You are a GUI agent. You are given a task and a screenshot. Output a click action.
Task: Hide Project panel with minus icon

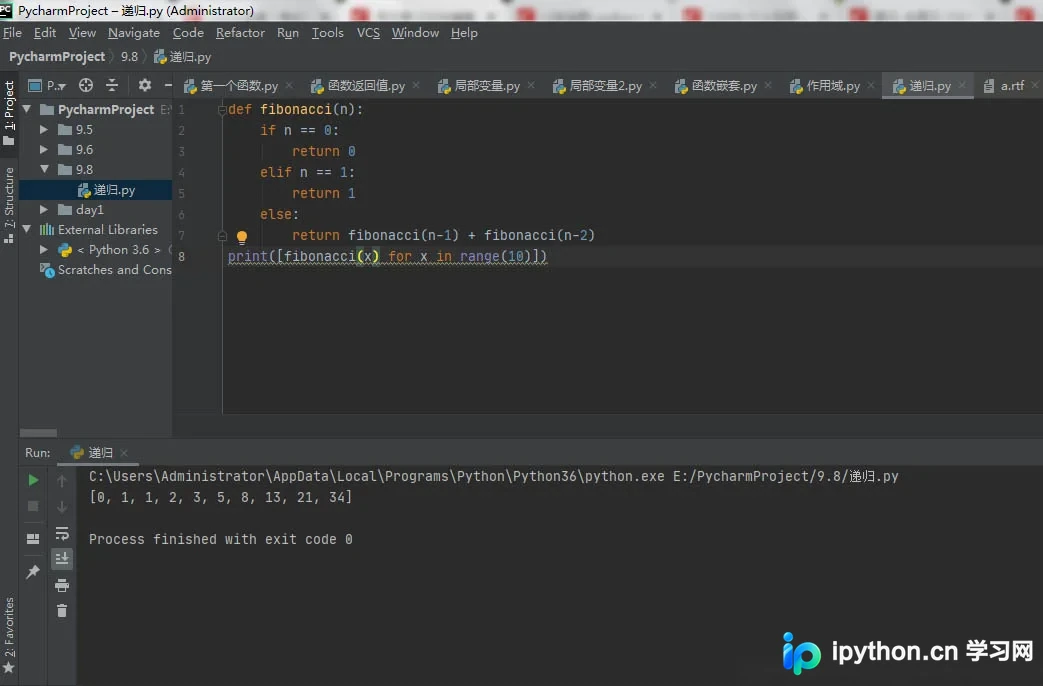pos(168,85)
